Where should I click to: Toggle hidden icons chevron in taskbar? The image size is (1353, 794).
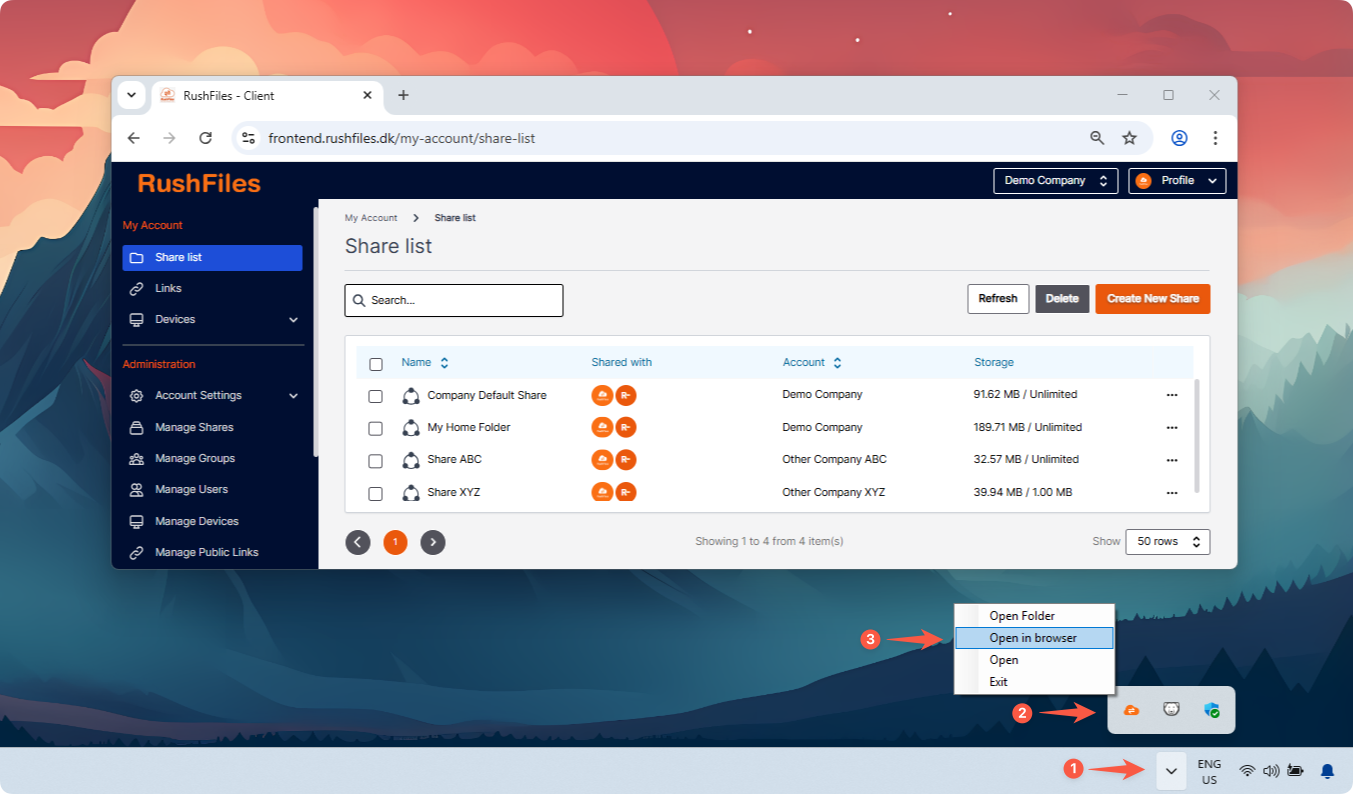point(1171,771)
